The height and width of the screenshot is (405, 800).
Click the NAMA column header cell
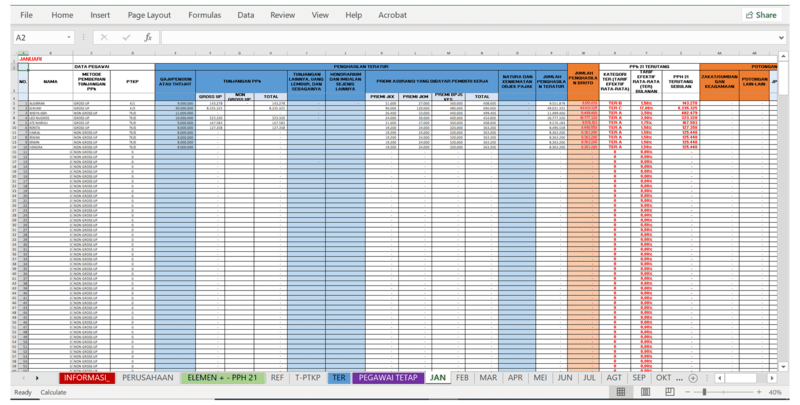click(x=51, y=82)
